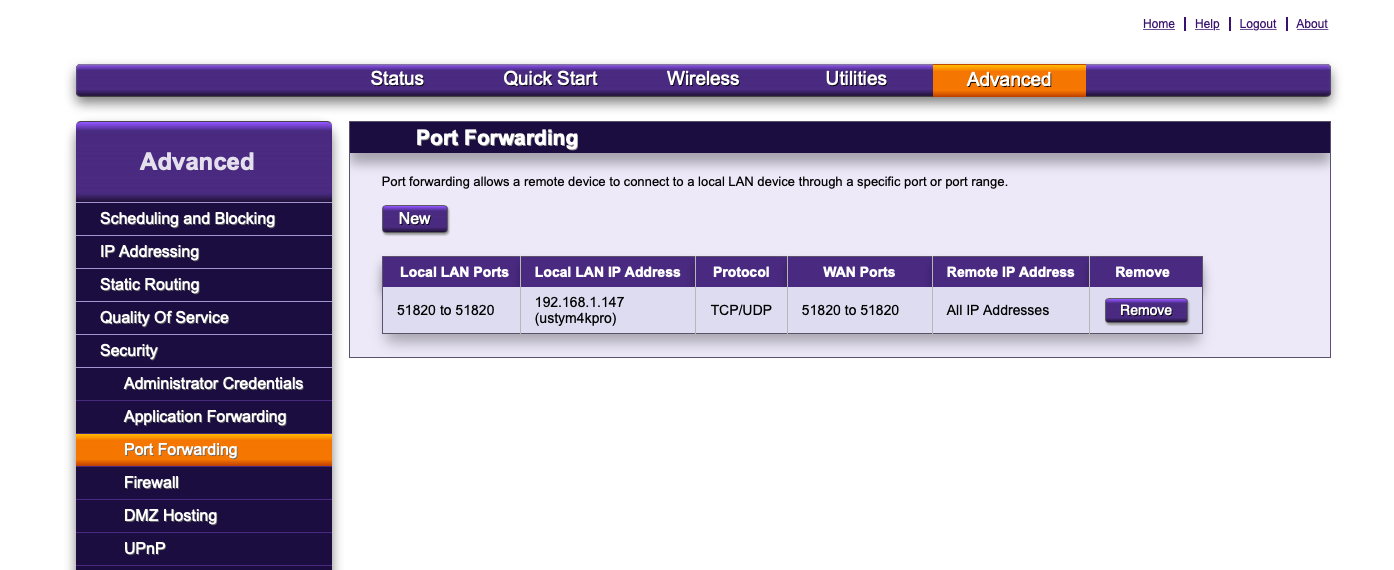The height and width of the screenshot is (570, 1394).
Task: Select Quality Of Service menu item
Action: (164, 318)
